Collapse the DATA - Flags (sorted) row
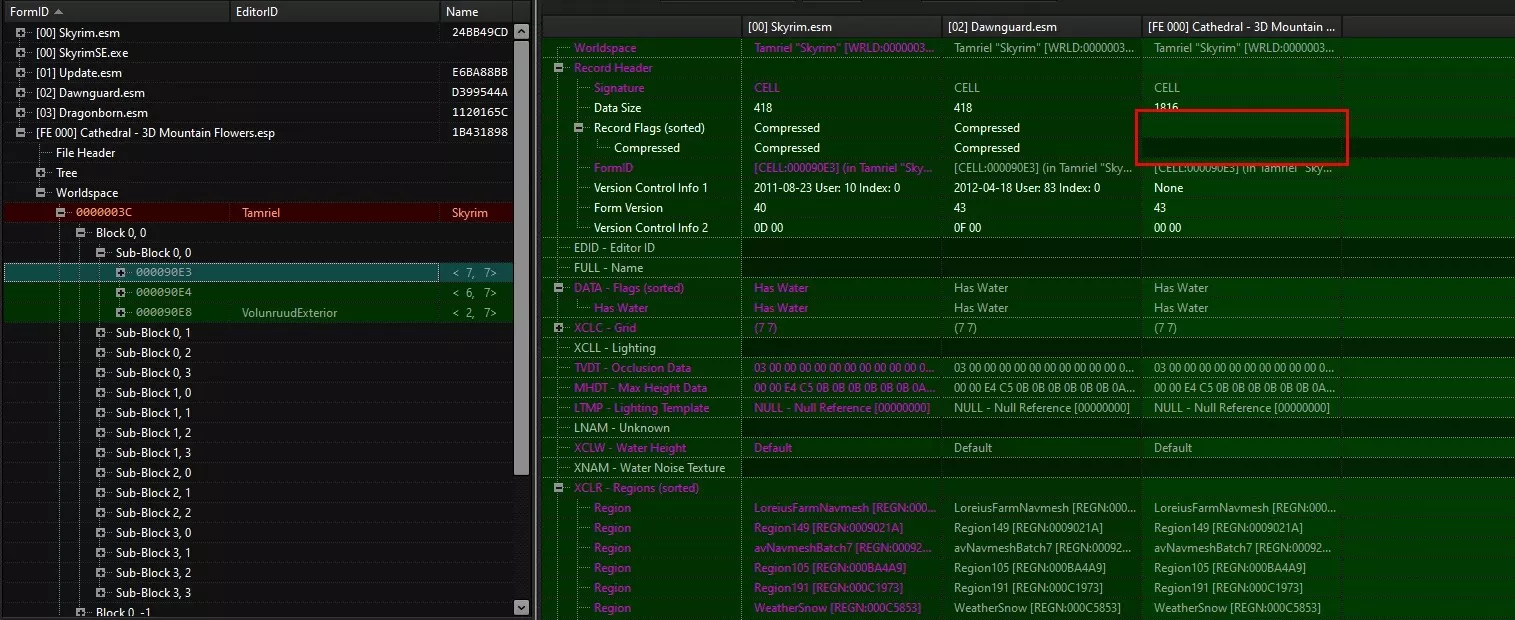This screenshot has width=1515, height=620. (x=559, y=288)
